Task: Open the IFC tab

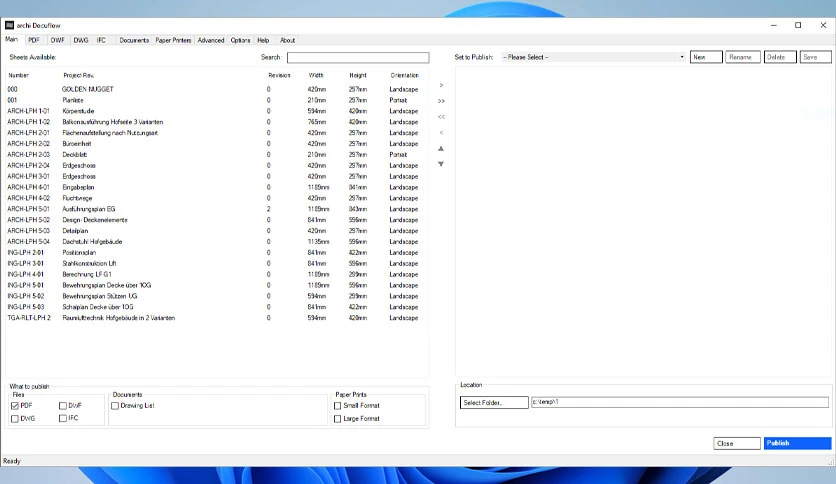Action: [101, 40]
